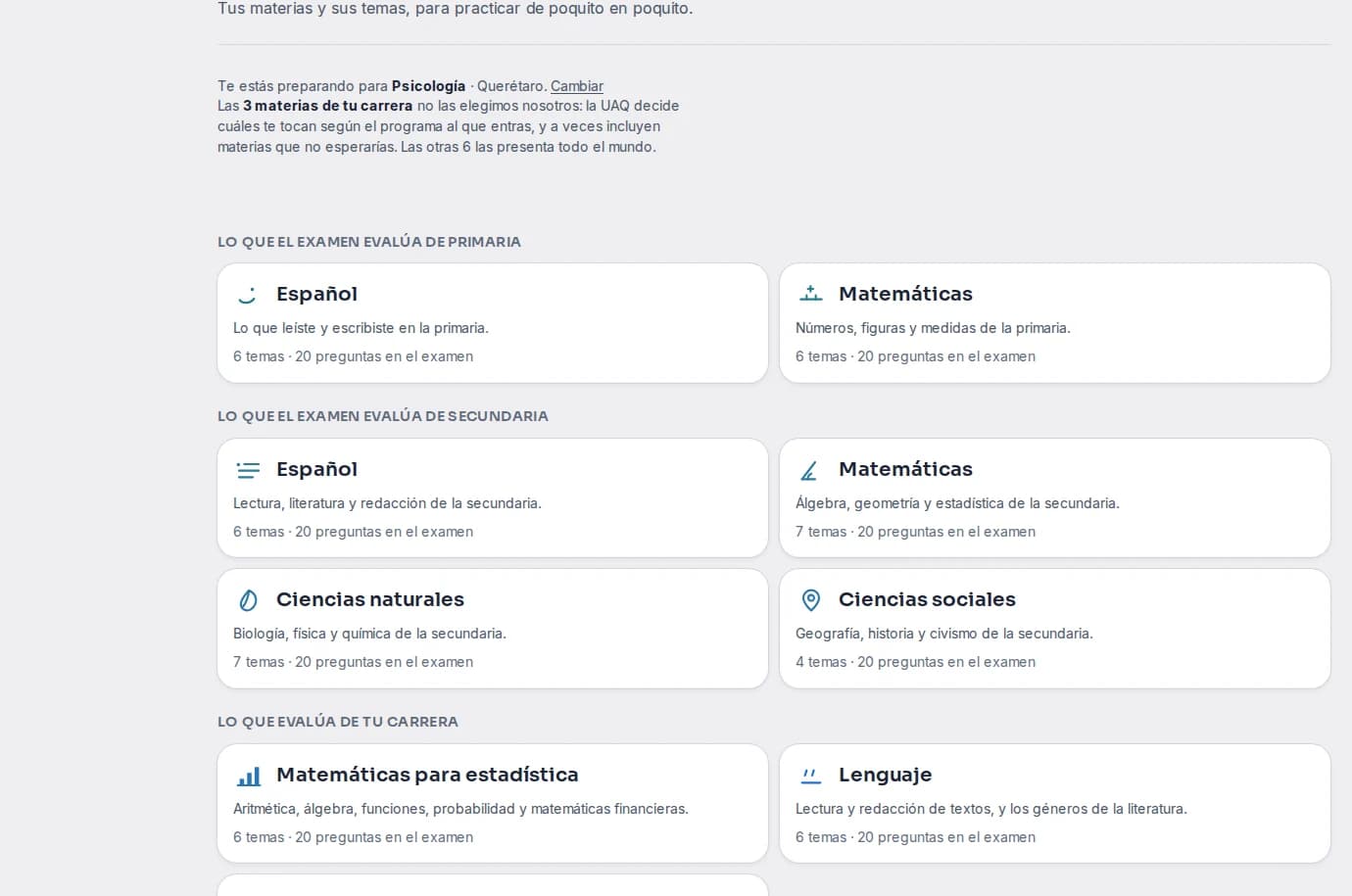Click the Lenguaje quotation marks icon
The width and height of the screenshot is (1352, 896).
point(810,776)
